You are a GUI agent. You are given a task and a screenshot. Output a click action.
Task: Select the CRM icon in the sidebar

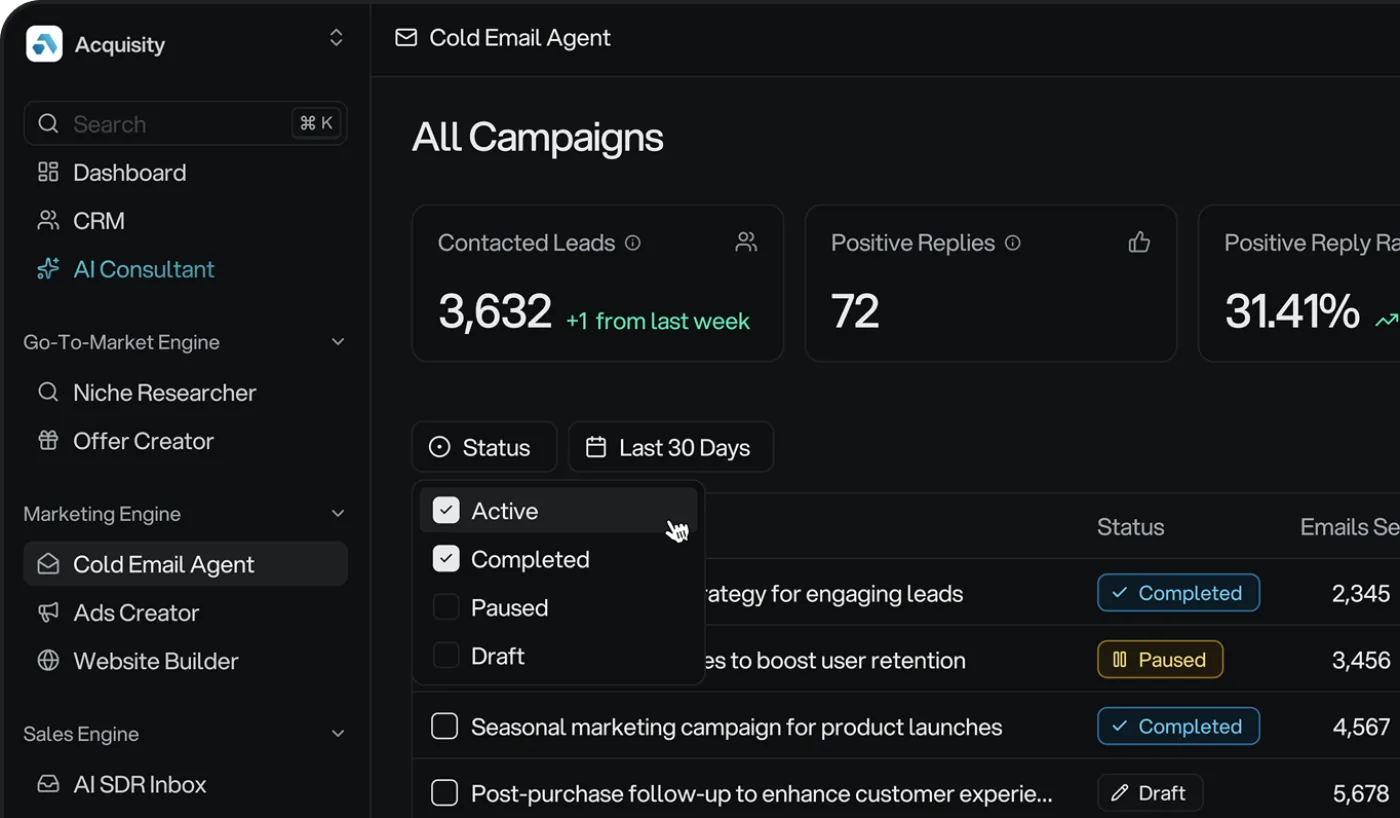tap(48, 220)
